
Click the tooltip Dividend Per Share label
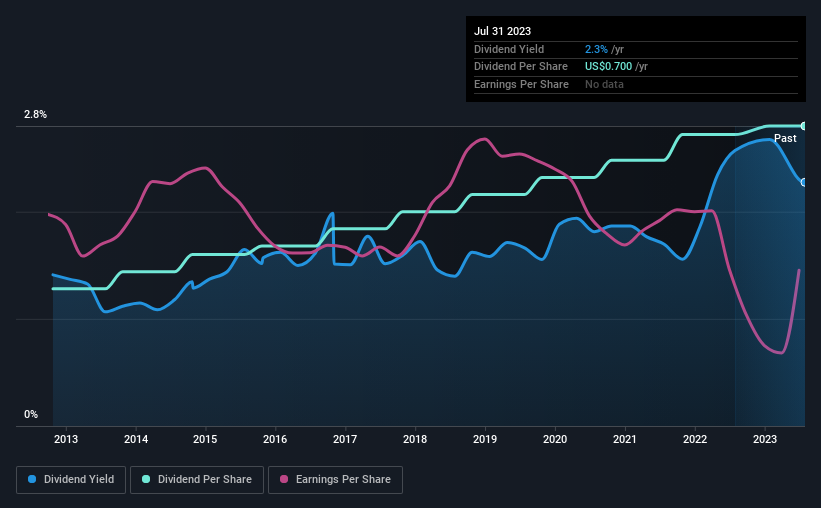521,67
